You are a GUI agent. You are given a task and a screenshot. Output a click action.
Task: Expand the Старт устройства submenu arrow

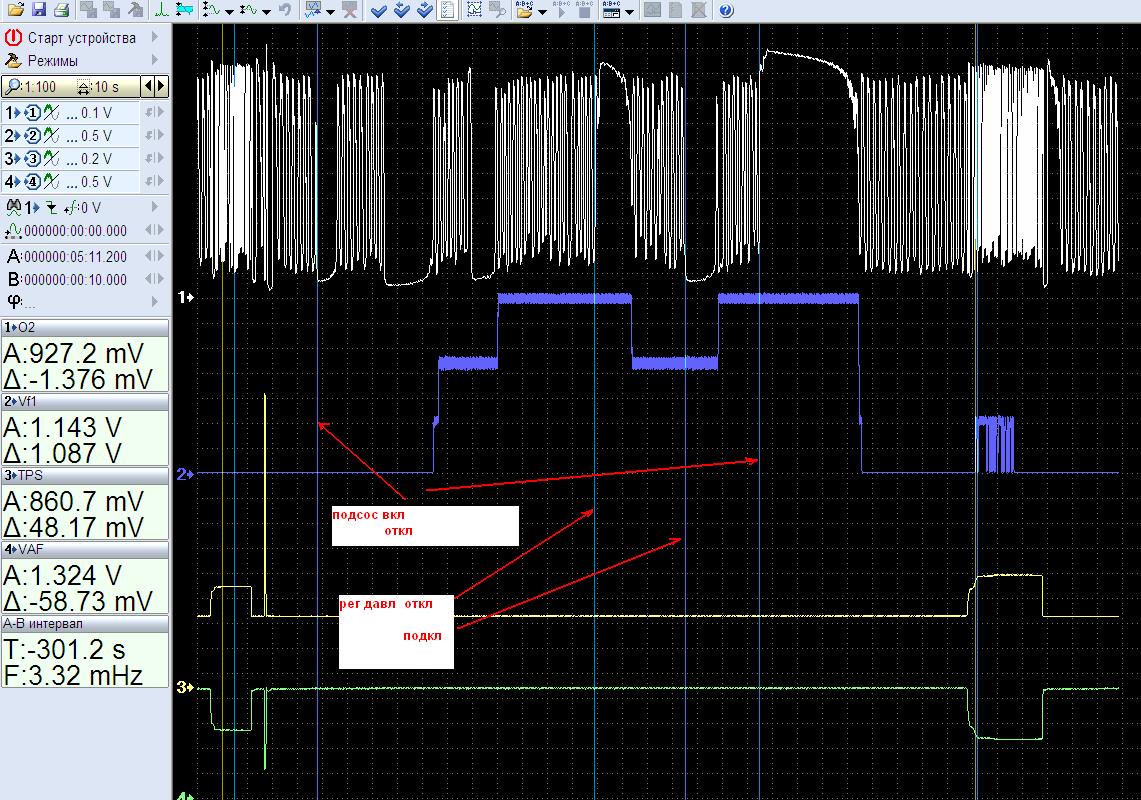tap(155, 37)
